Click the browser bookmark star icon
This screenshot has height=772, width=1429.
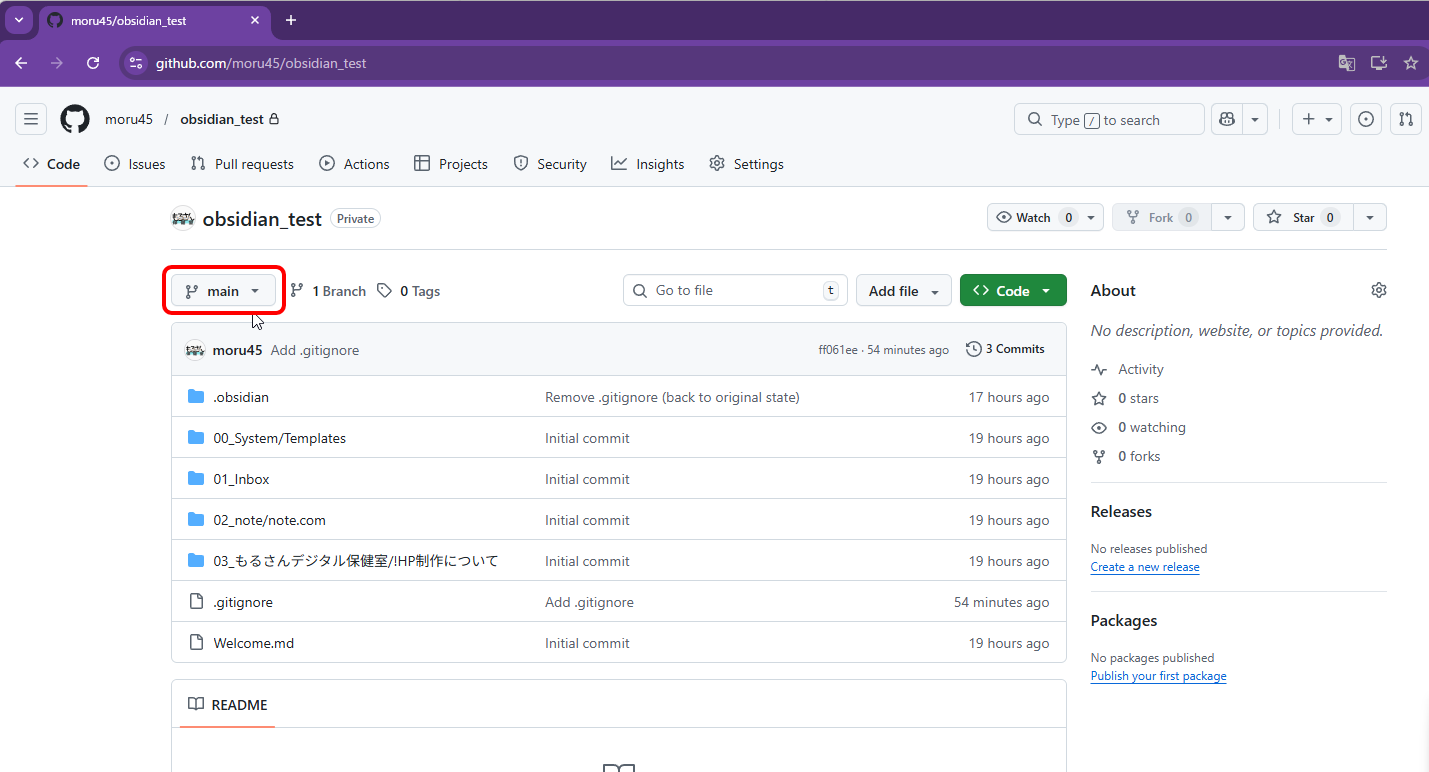tap(1411, 63)
